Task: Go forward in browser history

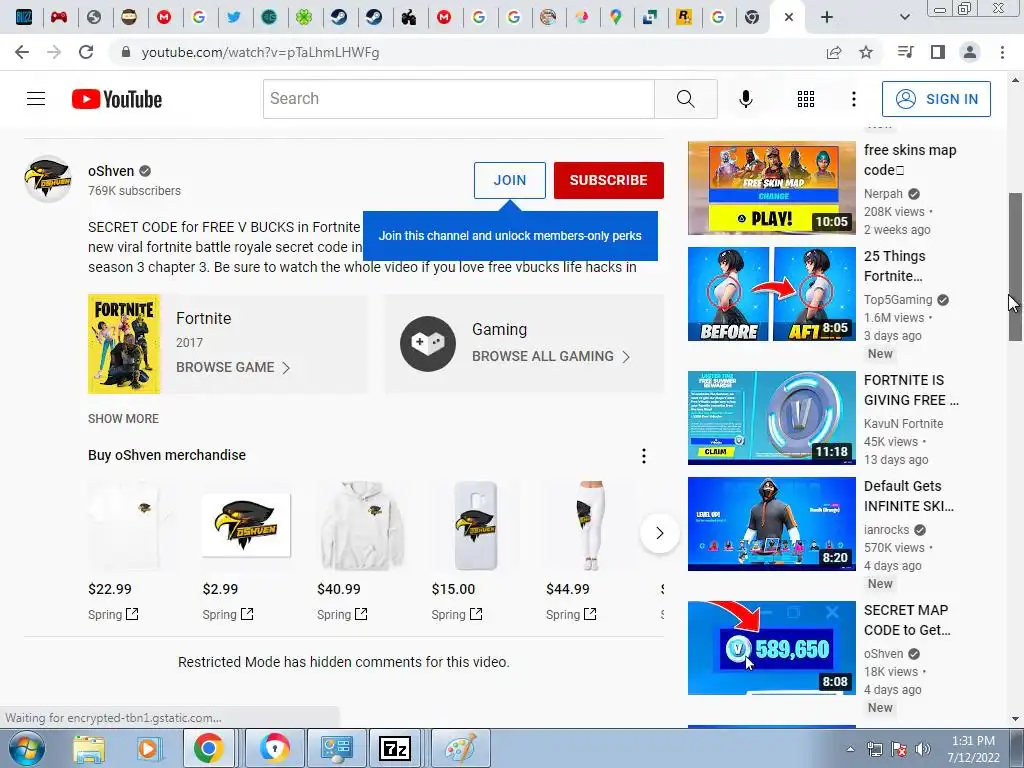Action: [54, 52]
